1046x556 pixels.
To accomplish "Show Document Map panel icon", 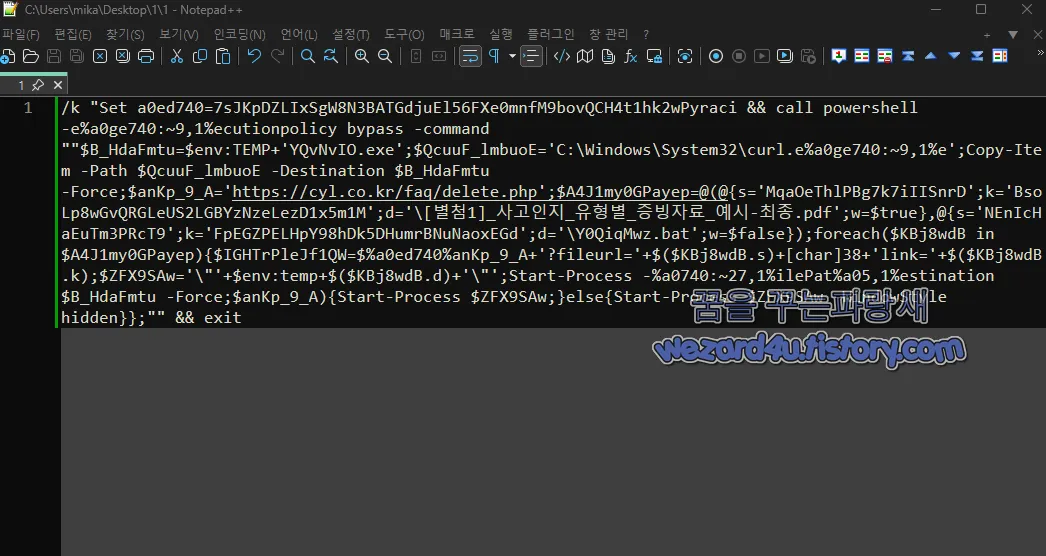I will pyautogui.click(x=585, y=56).
